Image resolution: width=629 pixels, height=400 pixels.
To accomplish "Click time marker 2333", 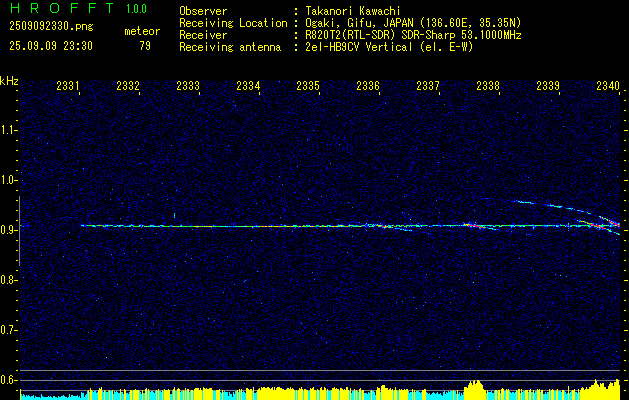I will pyautogui.click(x=188, y=85).
